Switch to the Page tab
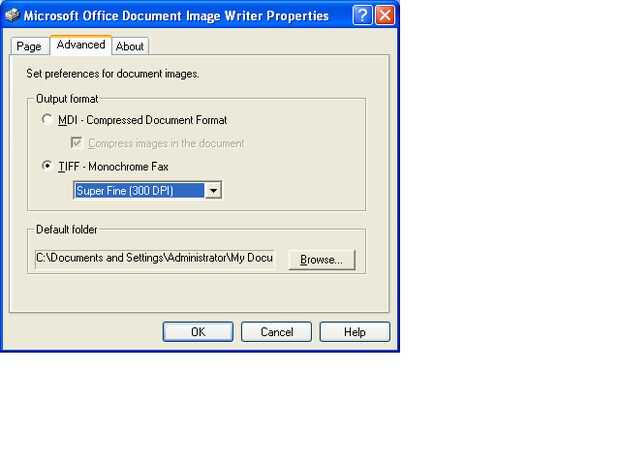The image size is (620, 465). (29, 47)
